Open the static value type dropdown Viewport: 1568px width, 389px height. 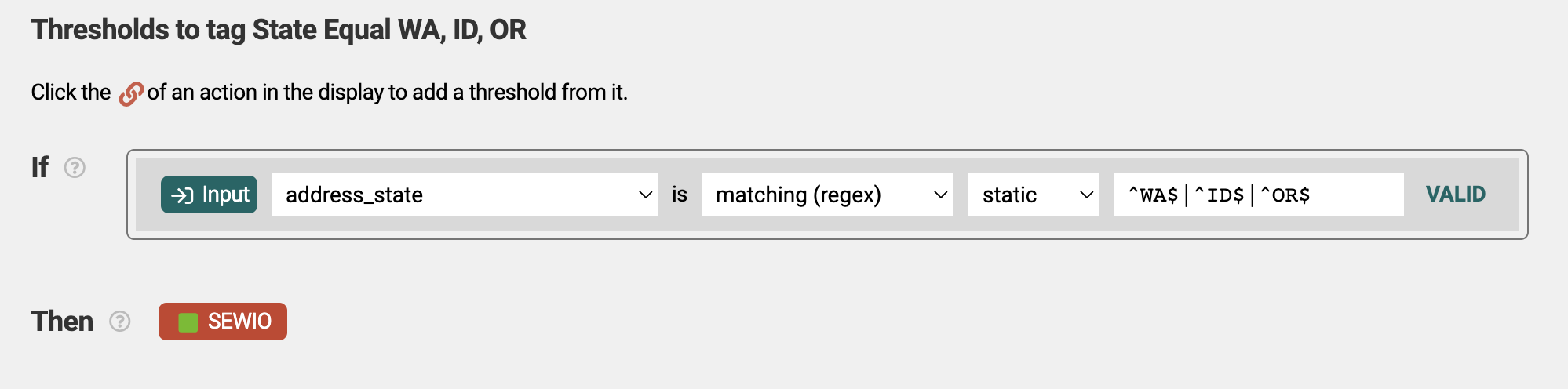pos(1034,194)
